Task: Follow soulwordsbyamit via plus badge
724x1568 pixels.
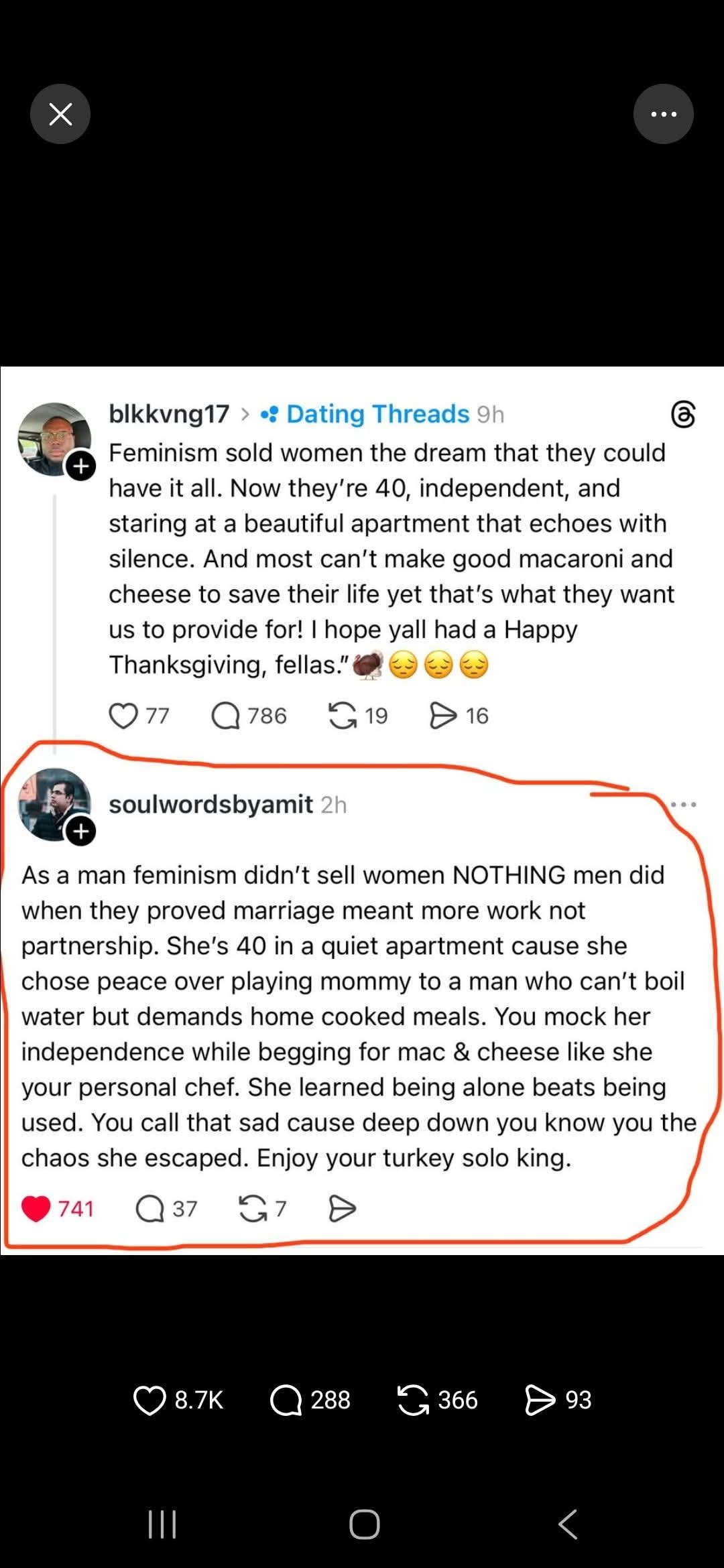Action: (x=81, y=832)
